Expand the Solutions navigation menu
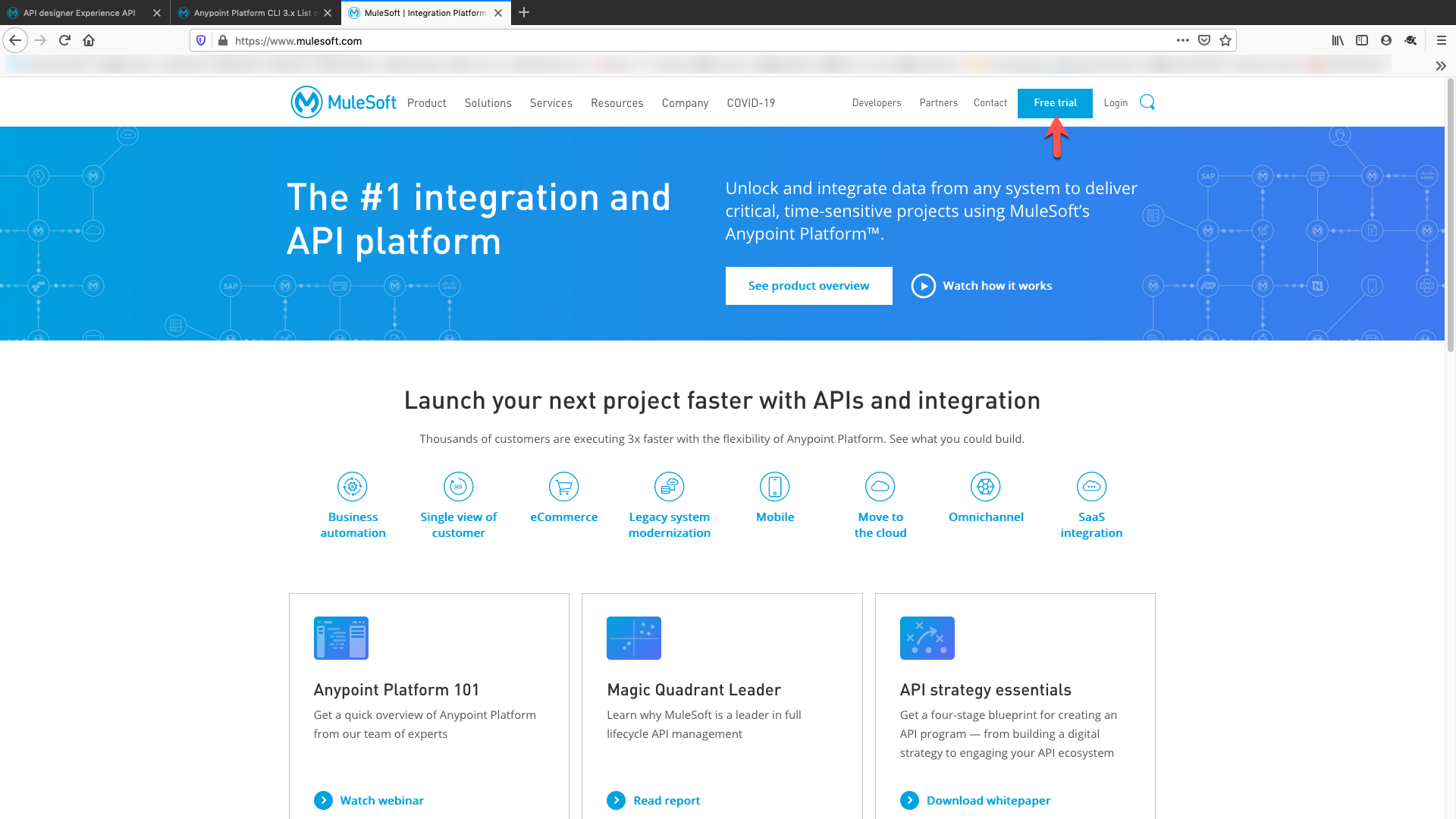This screenshot has height=819, width=1456. point(488,103)
